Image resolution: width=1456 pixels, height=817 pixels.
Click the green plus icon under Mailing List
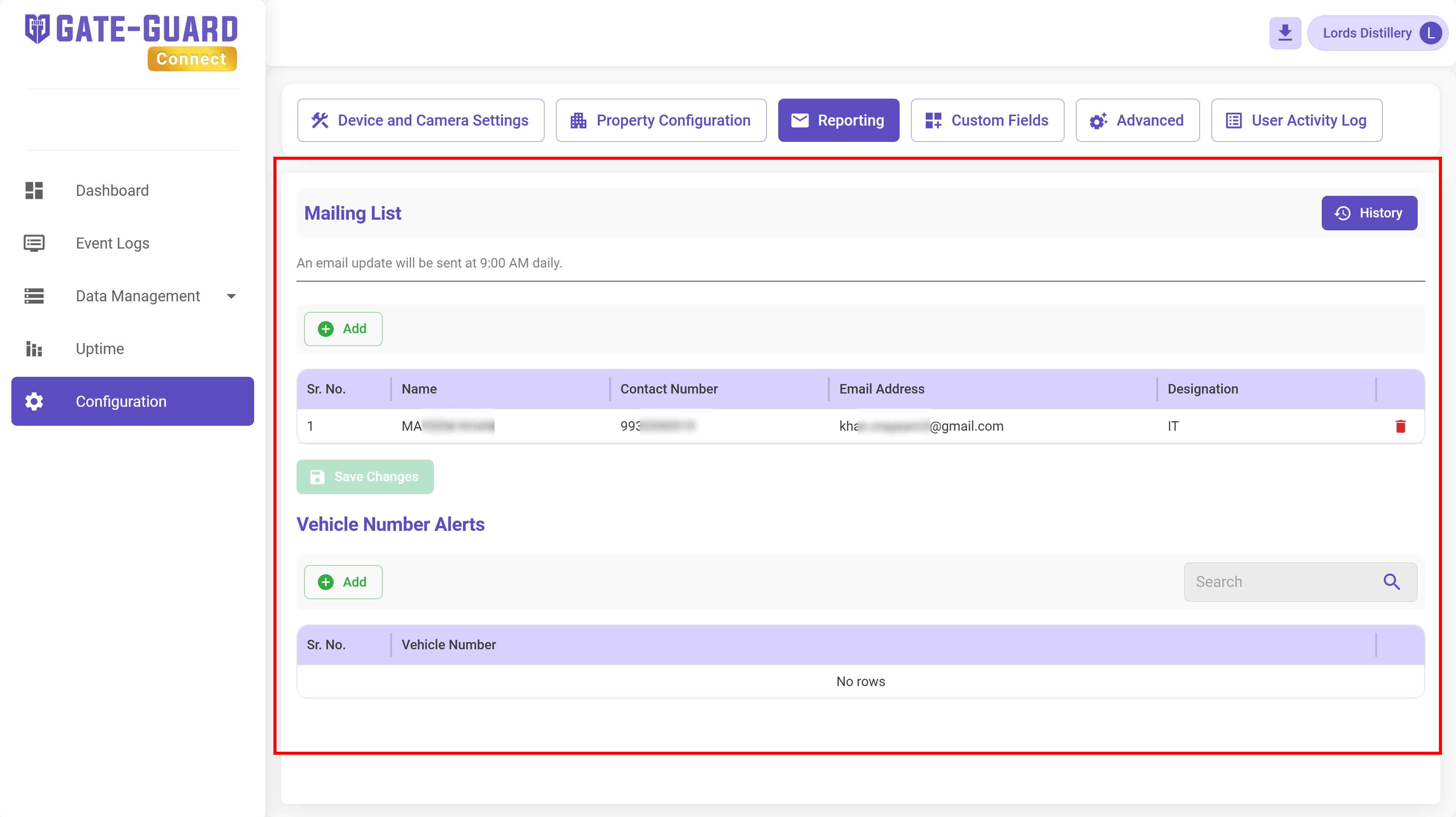[325, 329]
